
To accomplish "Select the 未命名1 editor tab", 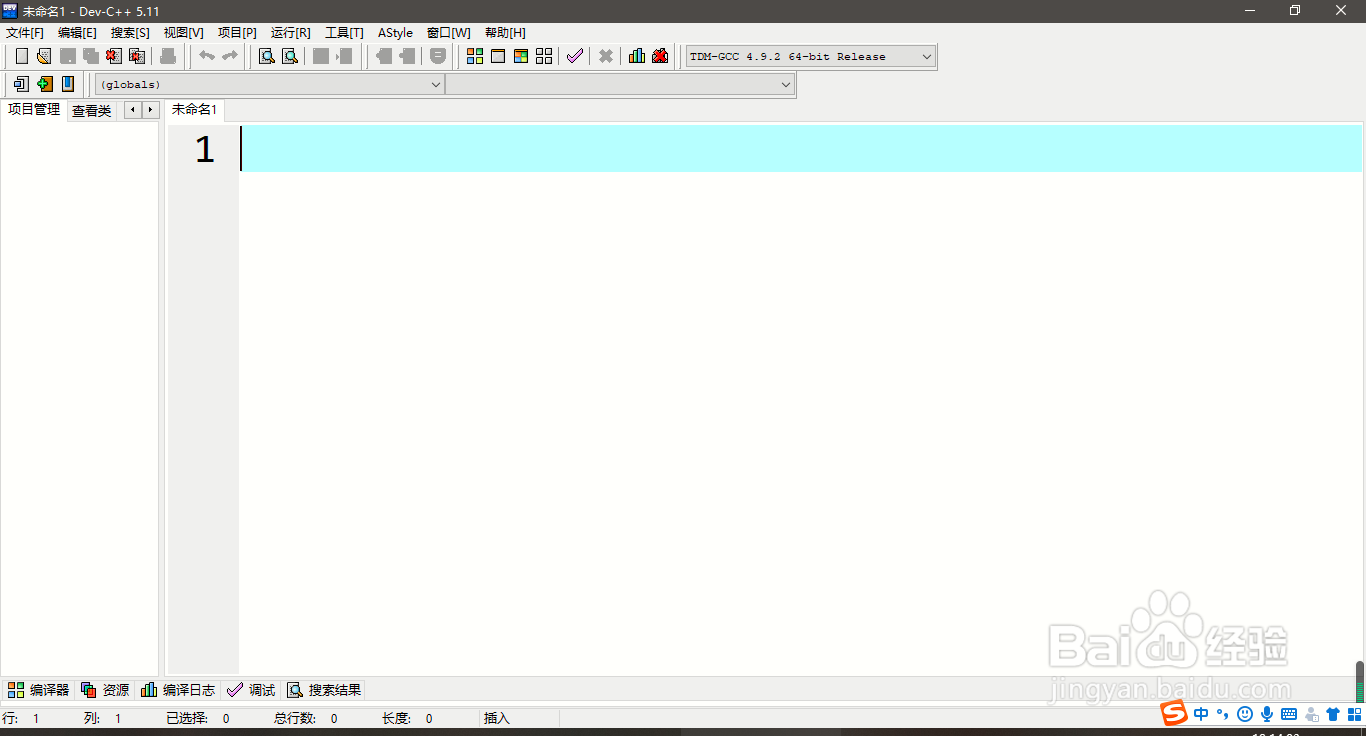I will tap(194, 110).
